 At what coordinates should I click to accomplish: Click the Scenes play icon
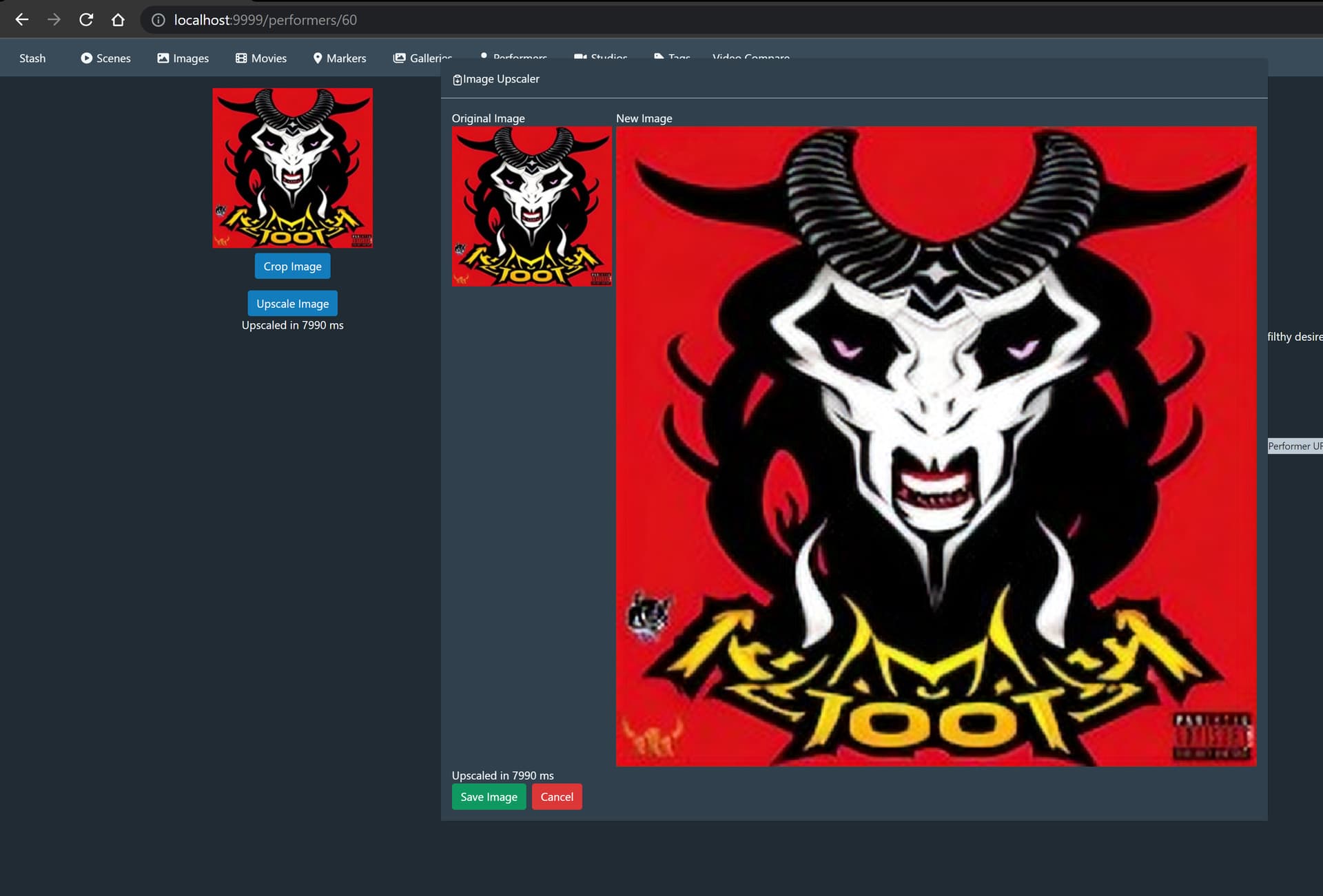(x=86, y=58)
